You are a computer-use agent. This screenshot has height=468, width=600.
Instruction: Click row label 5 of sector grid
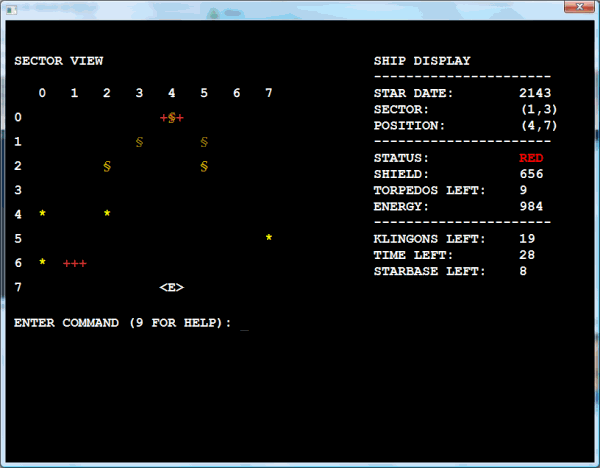18,239
